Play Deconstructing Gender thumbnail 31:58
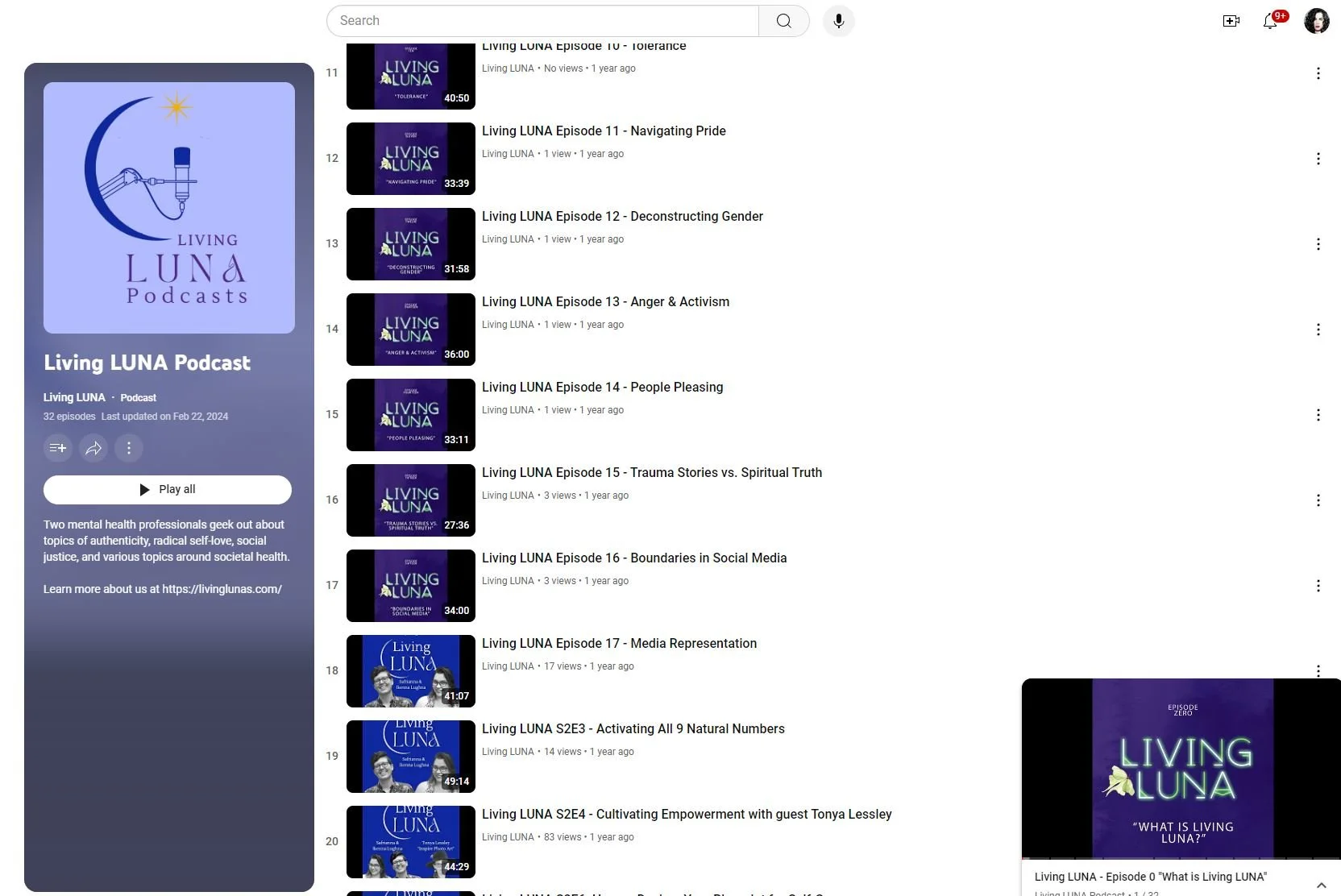Image resolution: width=1341 pixels, height=896 pixels. coord(411,244)
